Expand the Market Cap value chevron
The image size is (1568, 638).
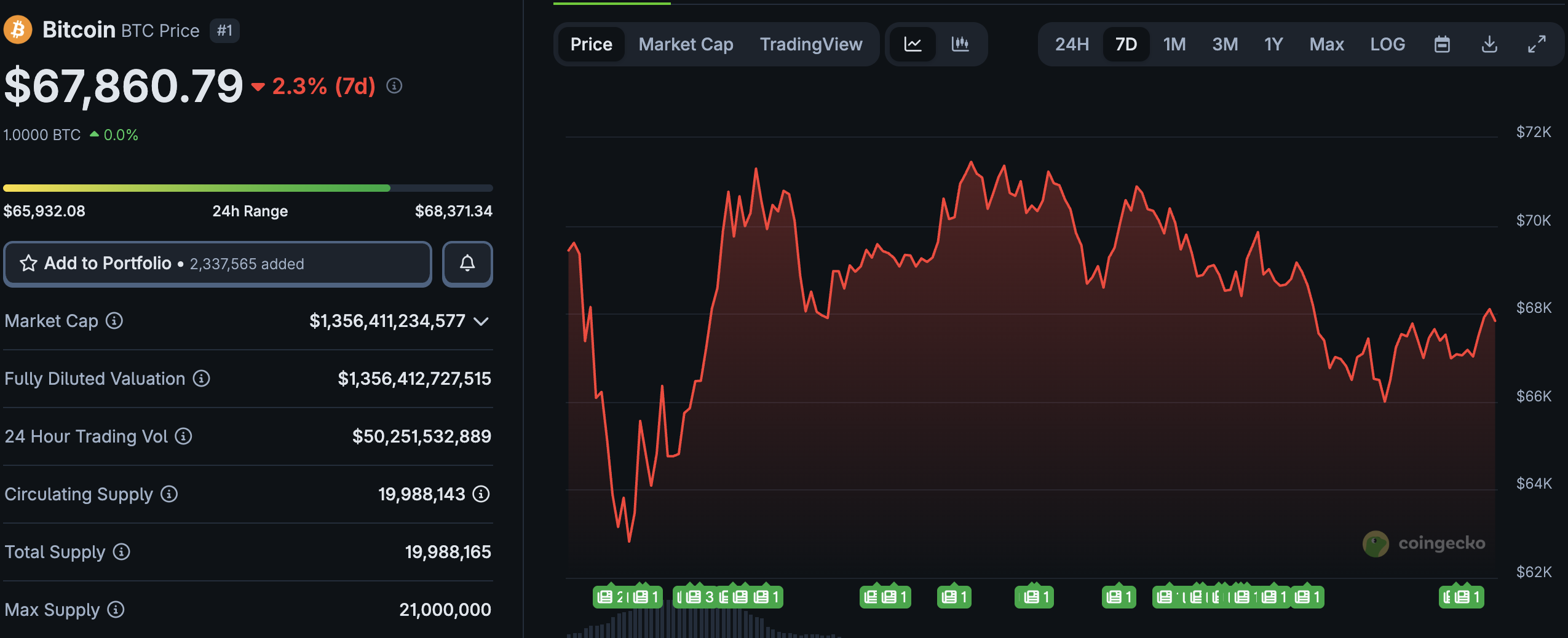(481, 321)
